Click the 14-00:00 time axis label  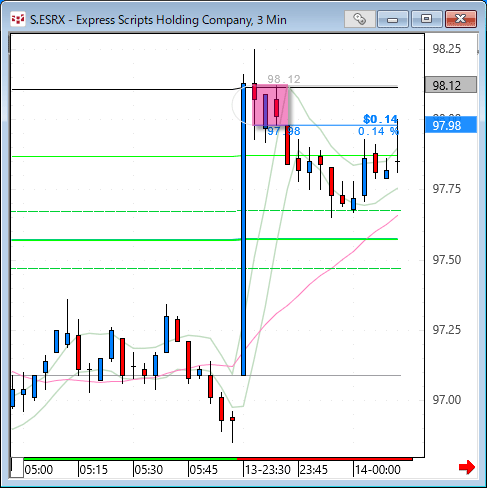pyautogui.click(x=378, y=470)
